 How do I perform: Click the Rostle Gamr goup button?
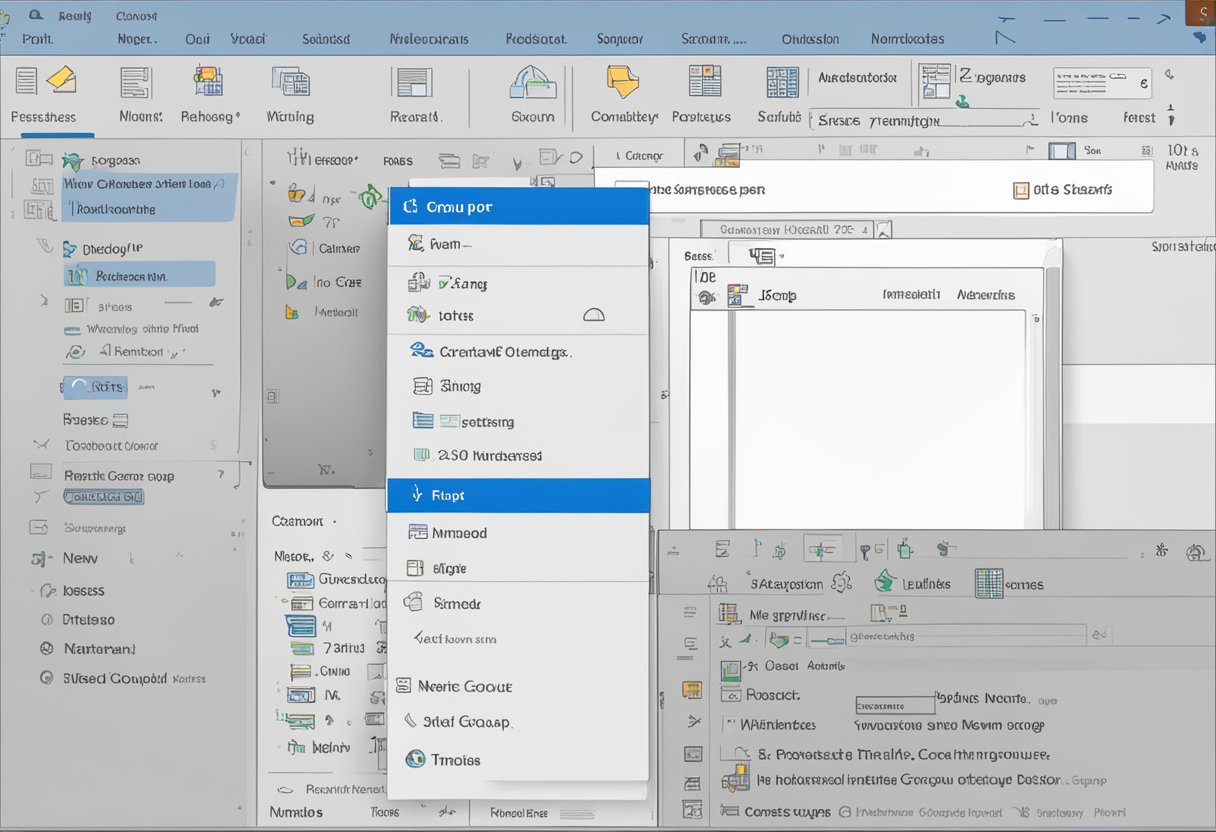click(118, 476)
